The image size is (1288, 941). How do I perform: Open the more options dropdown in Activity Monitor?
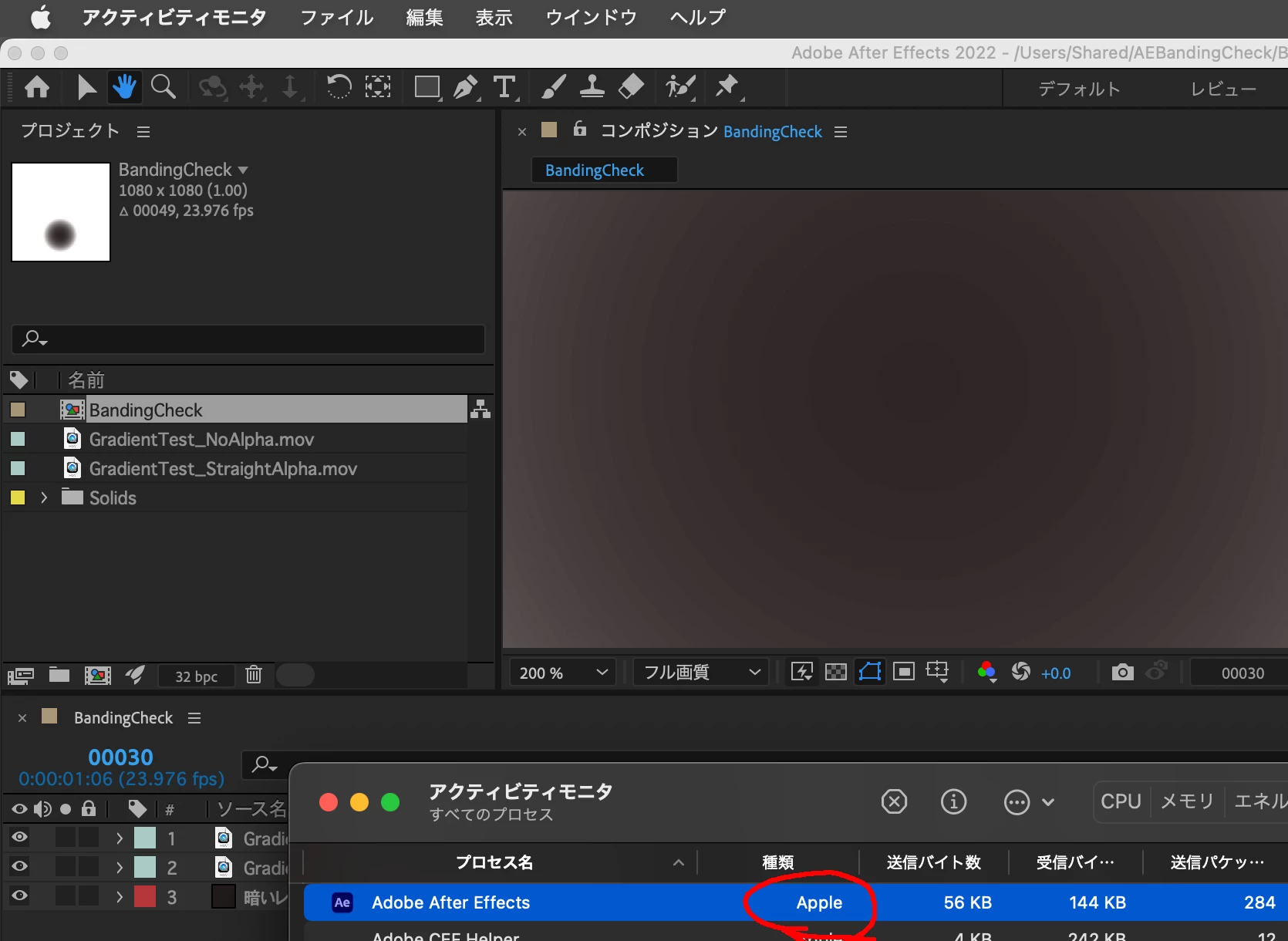[x=1030, y=802]
